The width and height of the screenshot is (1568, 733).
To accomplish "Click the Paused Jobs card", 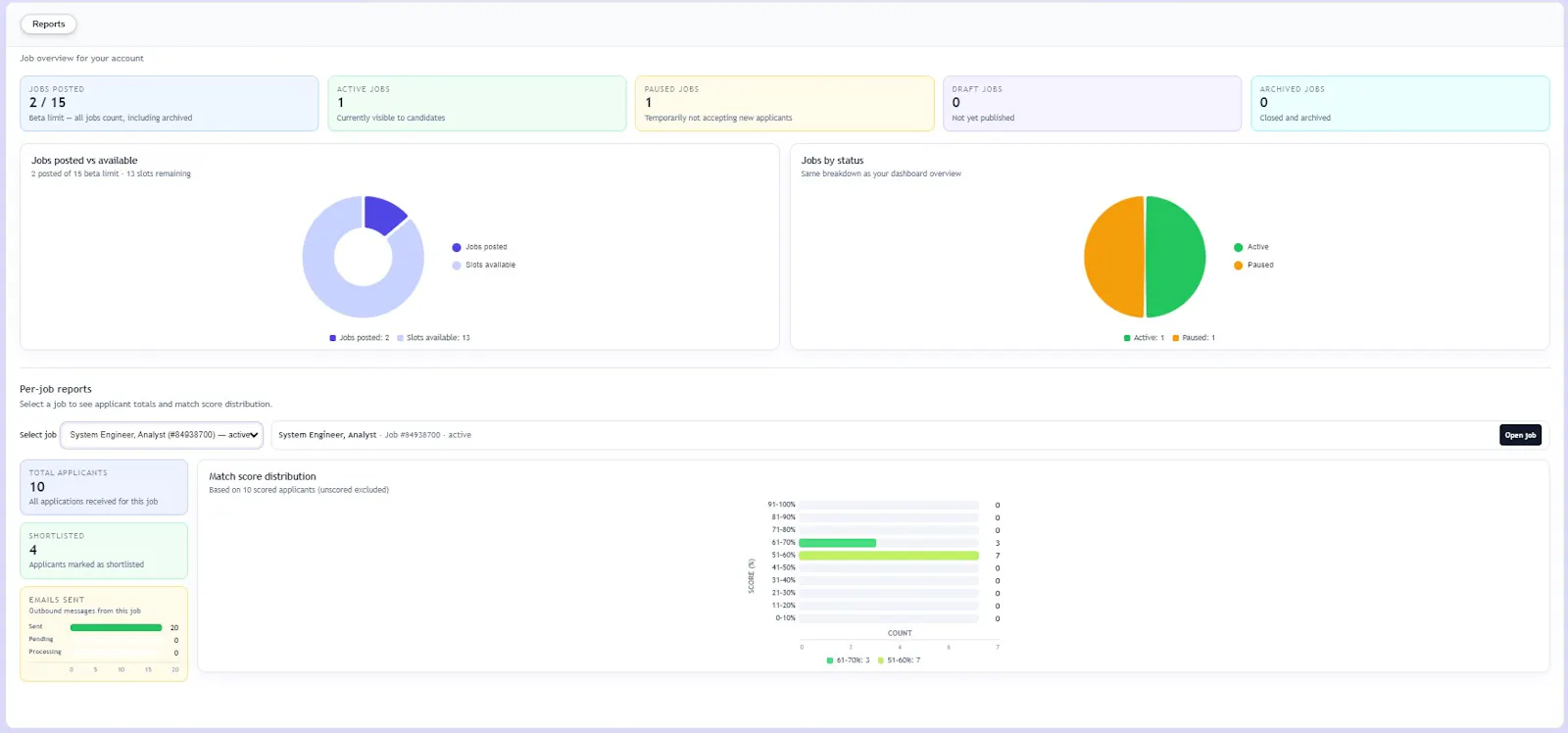I will coord(785,103).
